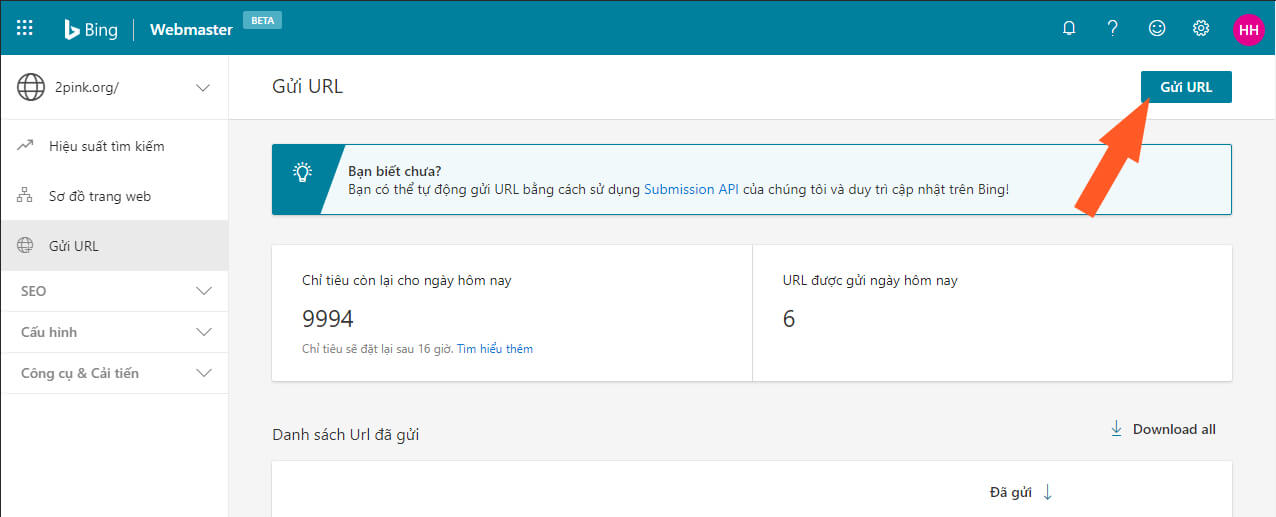Click the Tìm hiểu thêm link
The height and width of the screenshot is (517, 1276).
[495, 349]
